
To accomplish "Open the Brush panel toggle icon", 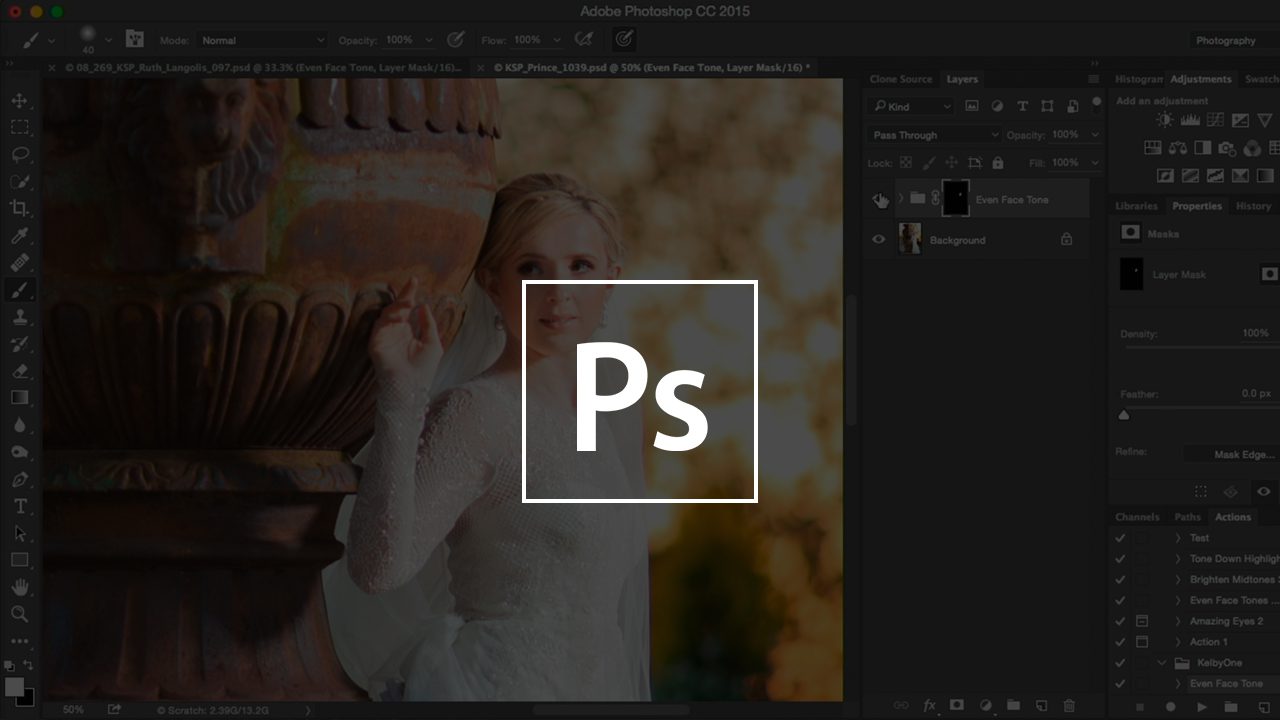I will pos(135,40).
